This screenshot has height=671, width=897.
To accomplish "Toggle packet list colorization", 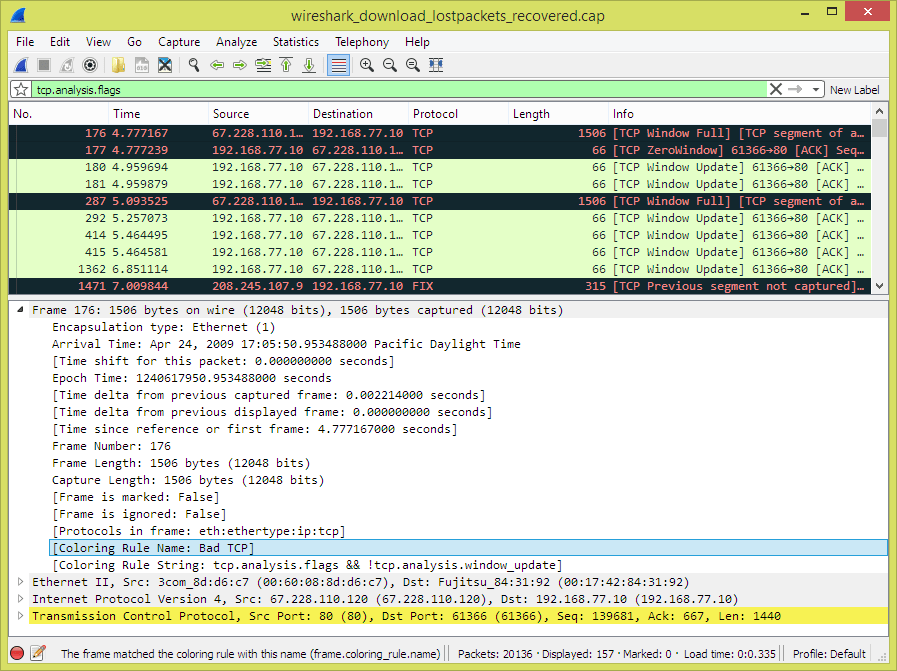I will point(337,65).
